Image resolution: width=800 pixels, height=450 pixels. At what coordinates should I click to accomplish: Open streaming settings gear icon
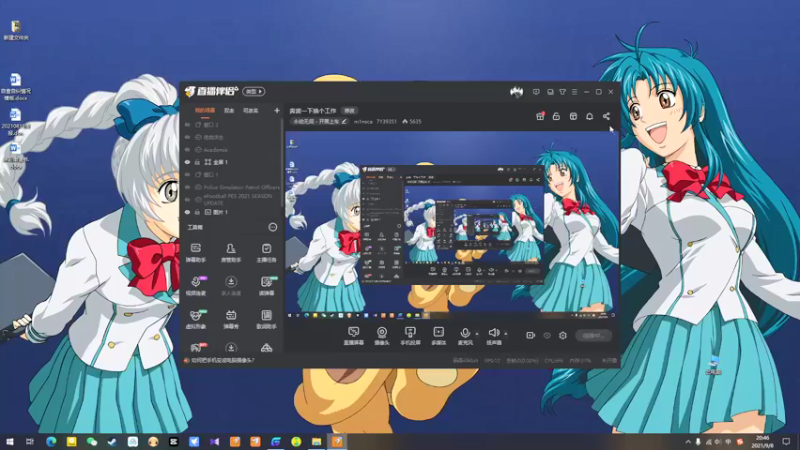click(x=563, y=335)
